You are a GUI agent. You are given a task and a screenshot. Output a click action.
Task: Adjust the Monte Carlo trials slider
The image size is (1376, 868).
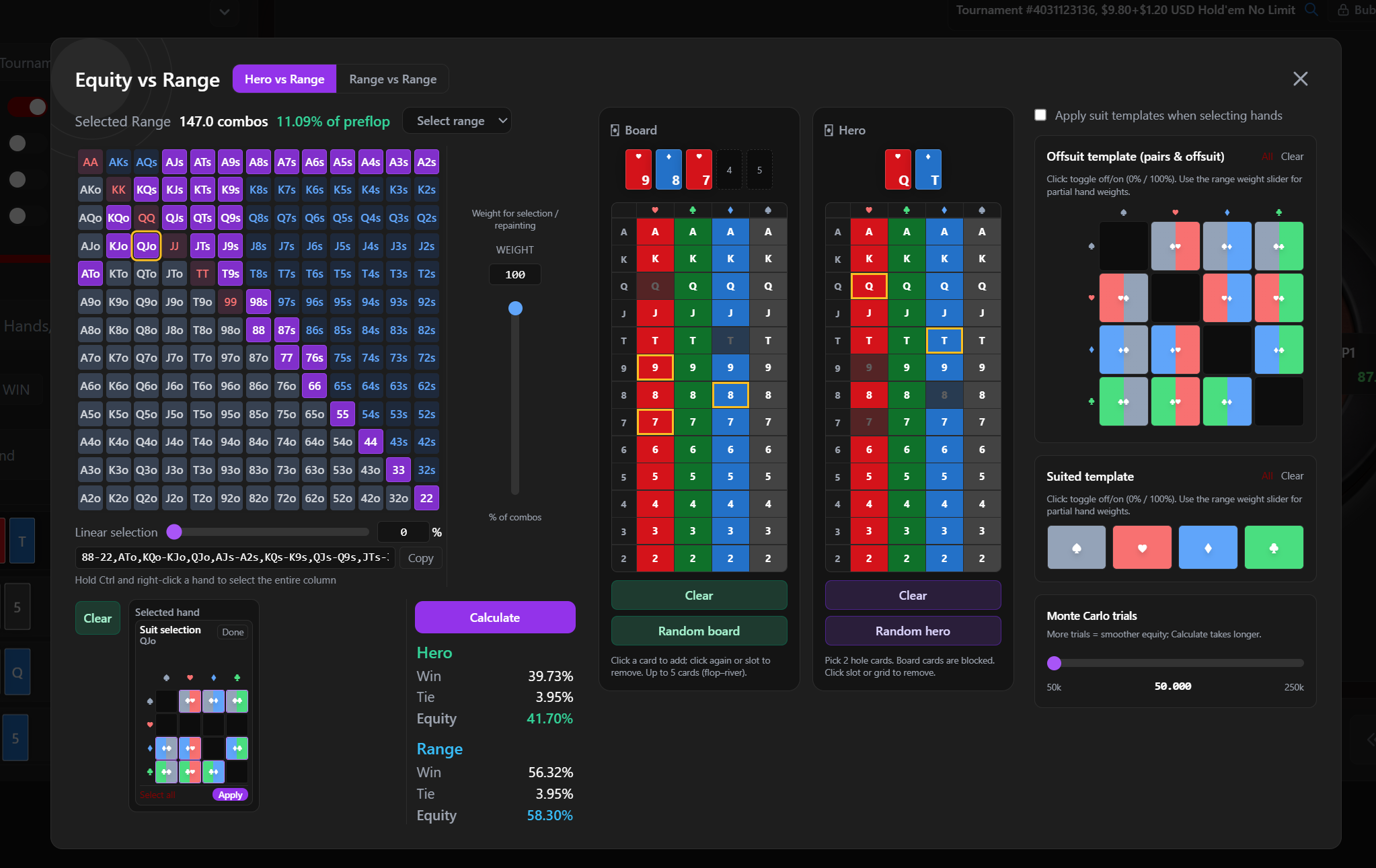coord(1054,663)
